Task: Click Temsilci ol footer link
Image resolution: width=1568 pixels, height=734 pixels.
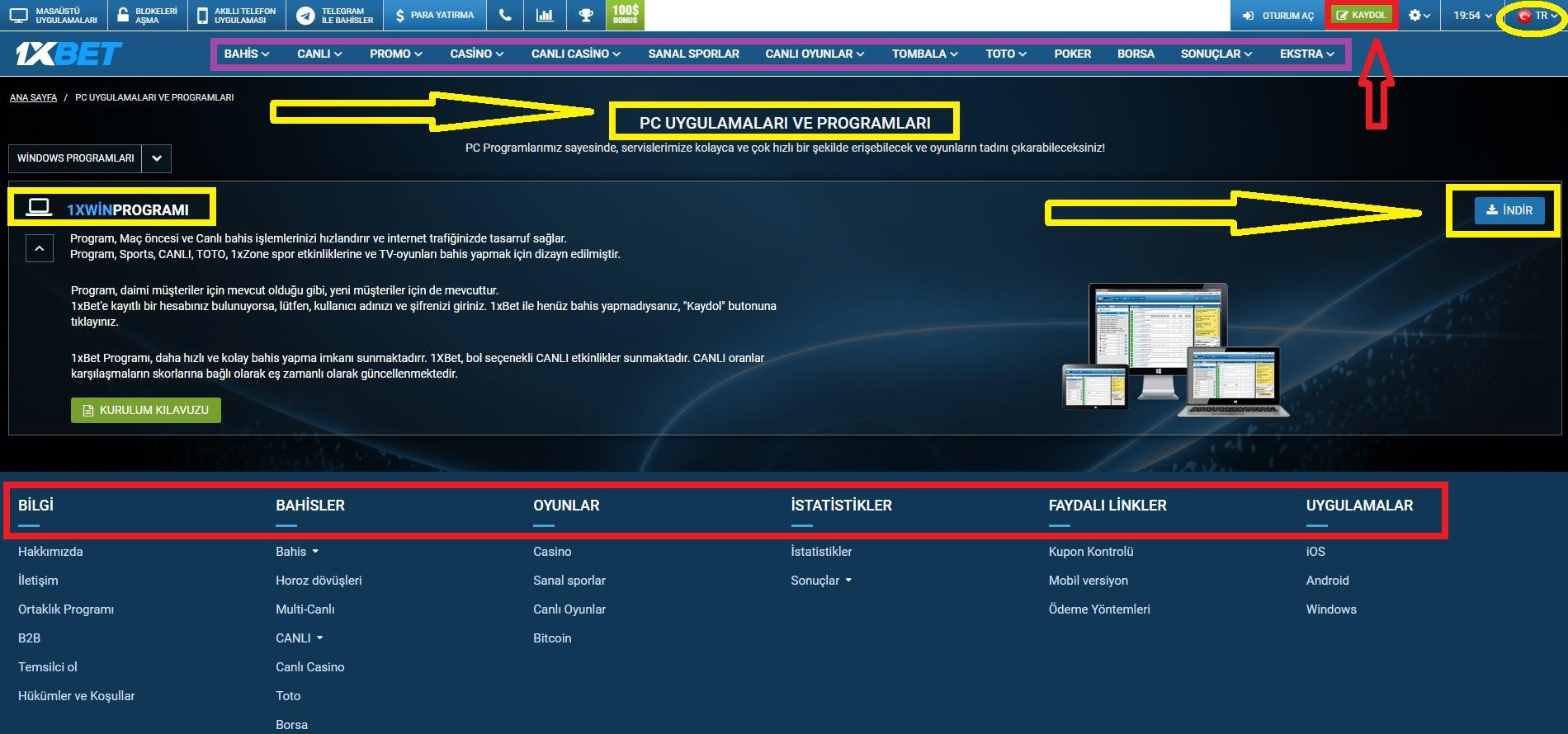Action: tap(48, 667)
